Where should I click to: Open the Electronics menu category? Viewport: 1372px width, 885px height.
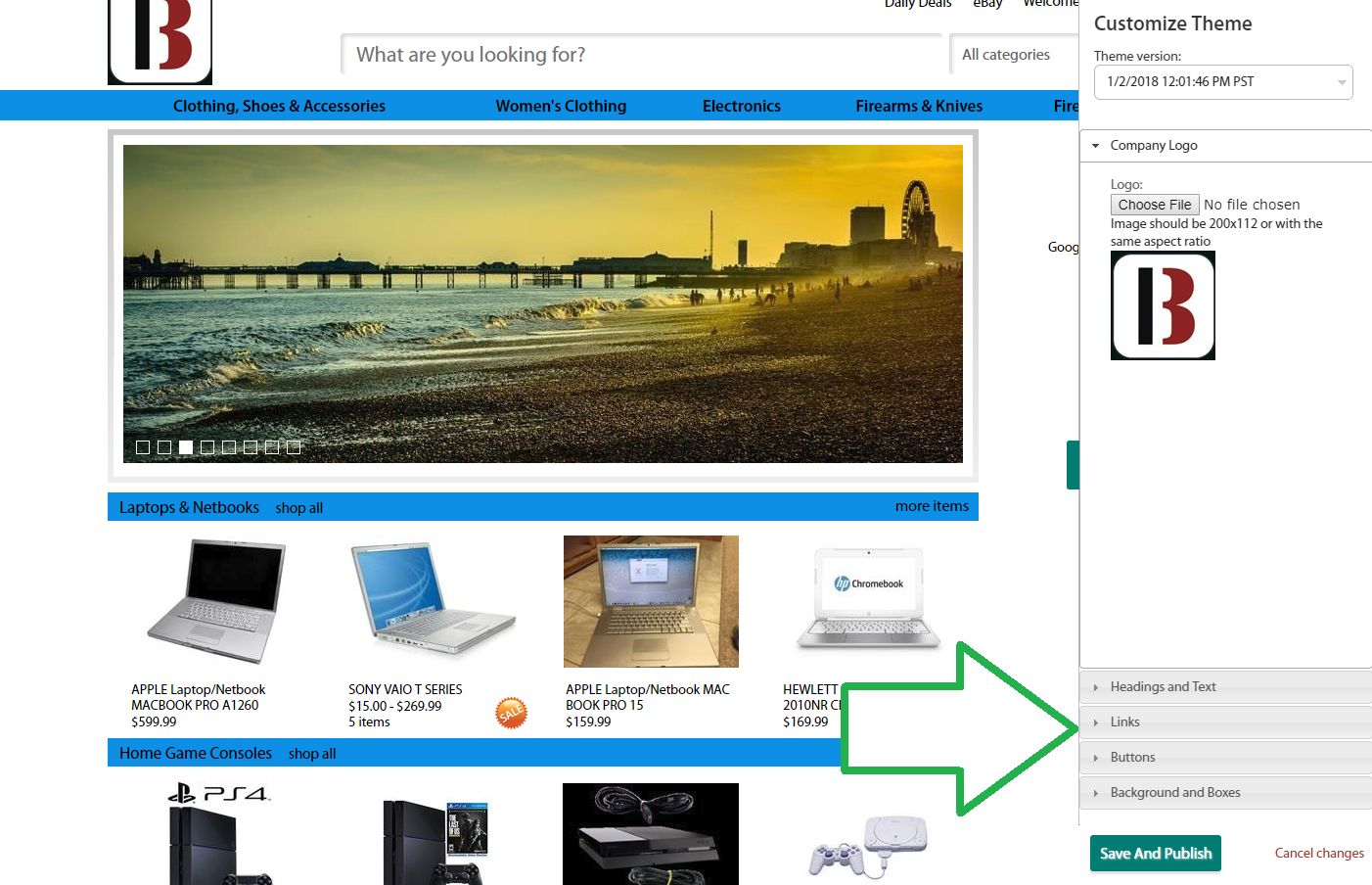pos(741,106)
